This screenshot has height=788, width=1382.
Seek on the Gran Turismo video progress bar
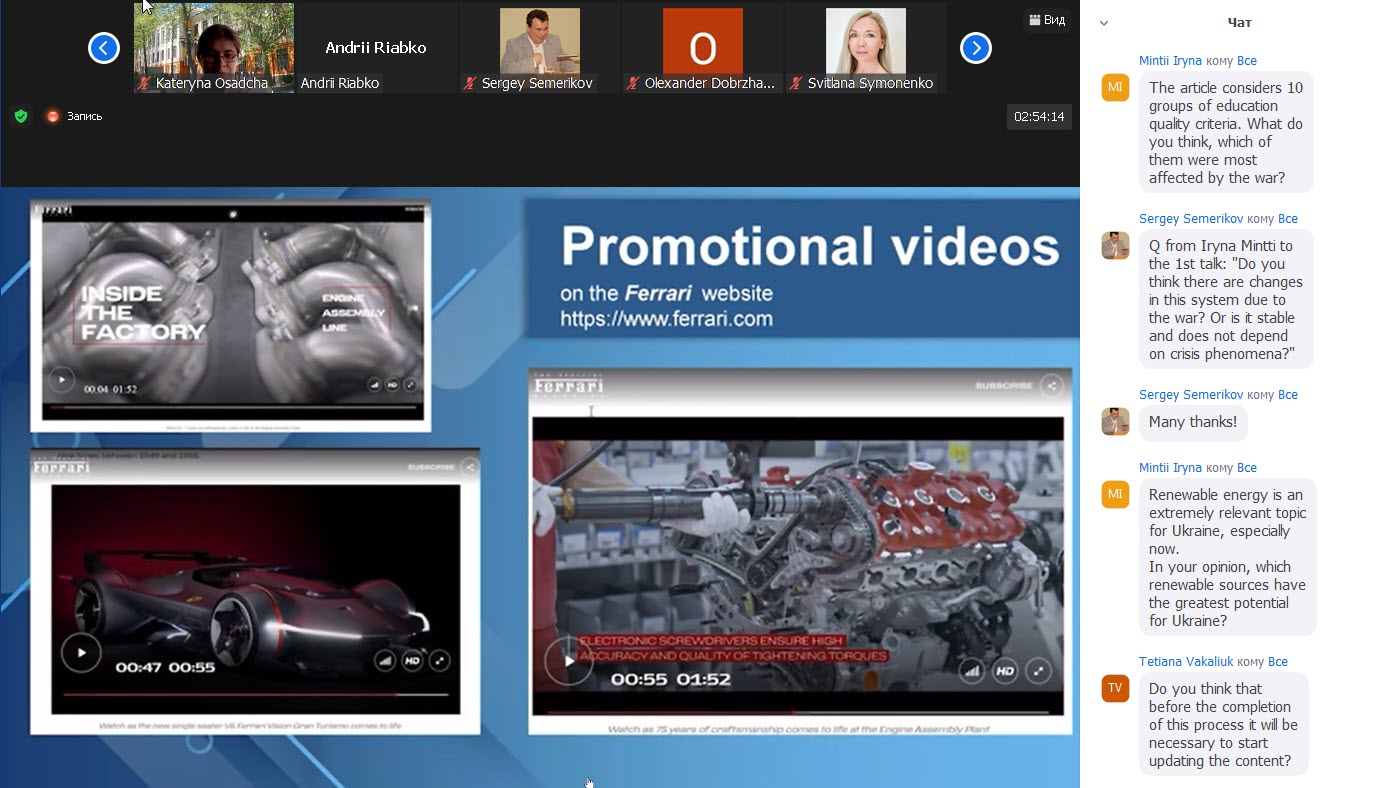(x=255, y=693)
